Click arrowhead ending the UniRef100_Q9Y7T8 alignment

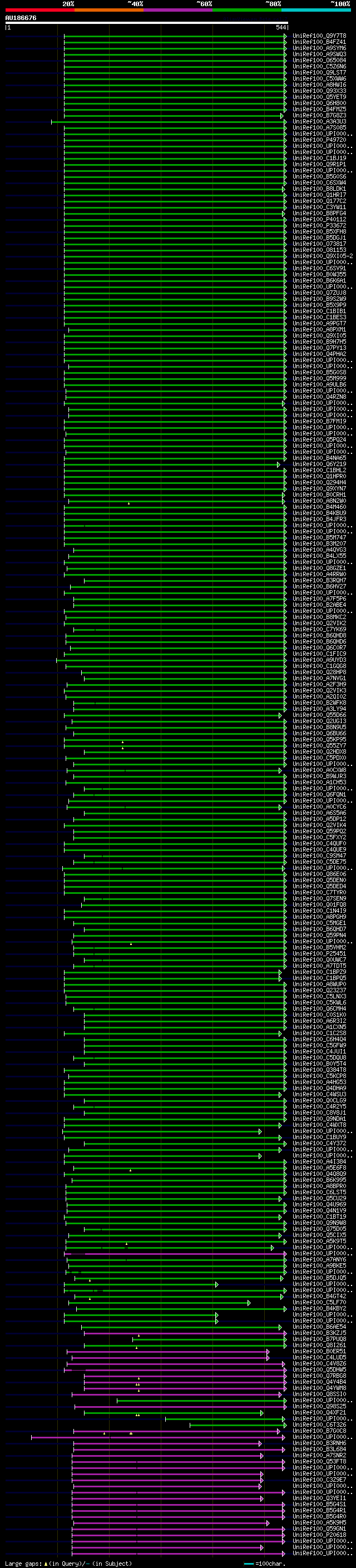click(285, 36)
